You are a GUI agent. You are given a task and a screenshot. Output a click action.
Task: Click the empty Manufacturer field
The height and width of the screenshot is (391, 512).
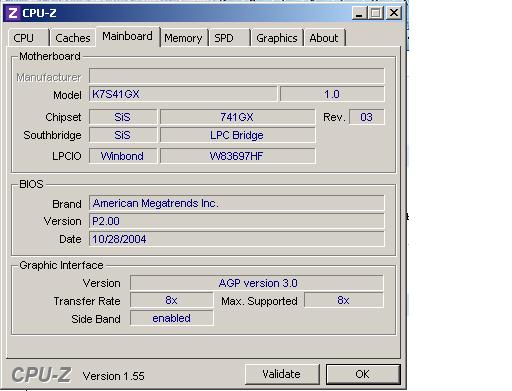pos(237,76)
